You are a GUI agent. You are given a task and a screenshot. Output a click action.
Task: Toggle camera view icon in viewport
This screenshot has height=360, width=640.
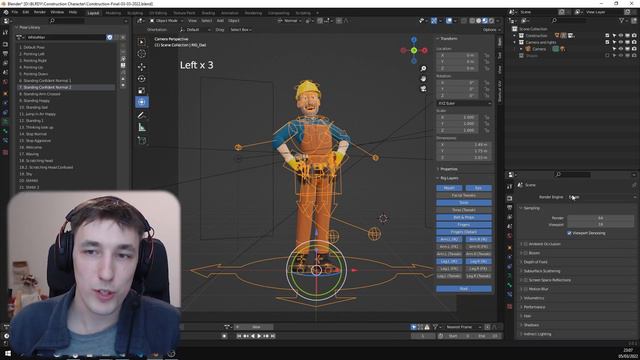coord(423,89)
